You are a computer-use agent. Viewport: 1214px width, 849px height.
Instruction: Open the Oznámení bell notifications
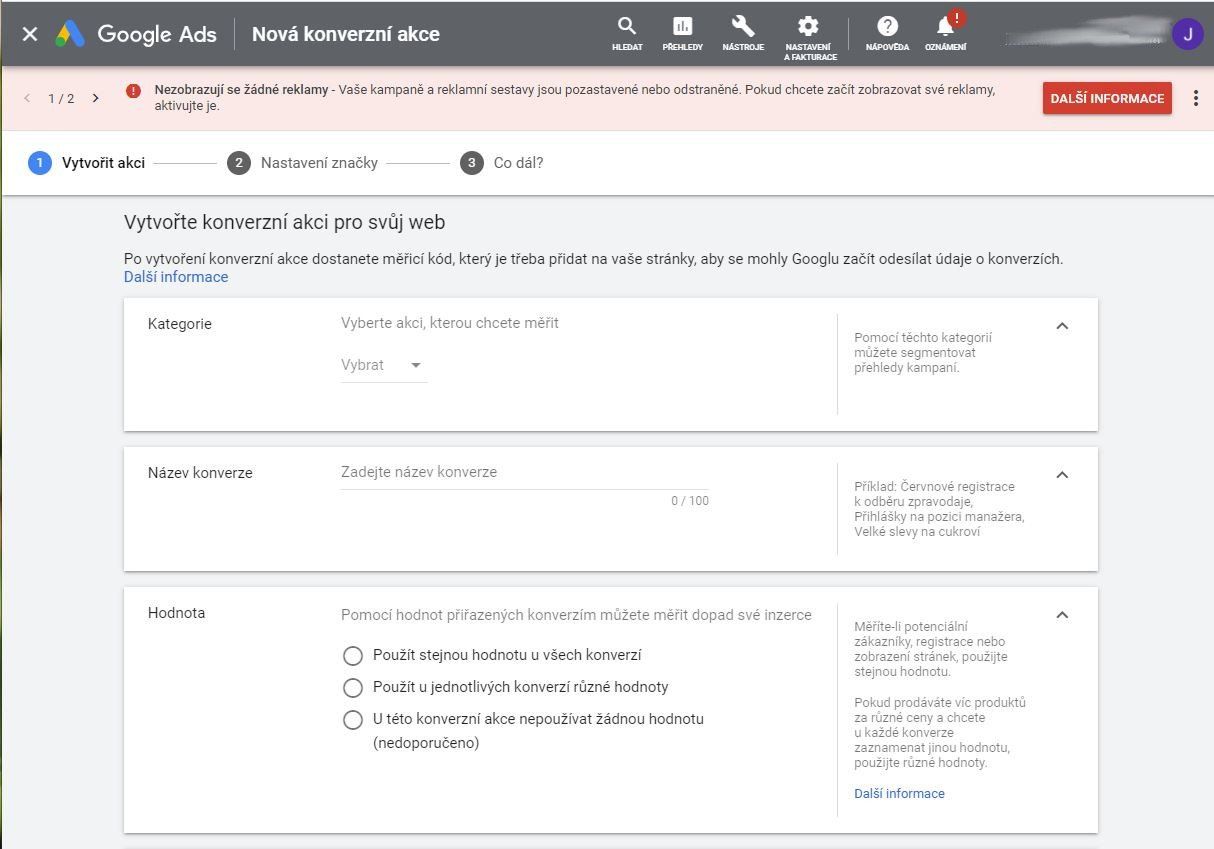pyautogui.click(x=945, y=33)
